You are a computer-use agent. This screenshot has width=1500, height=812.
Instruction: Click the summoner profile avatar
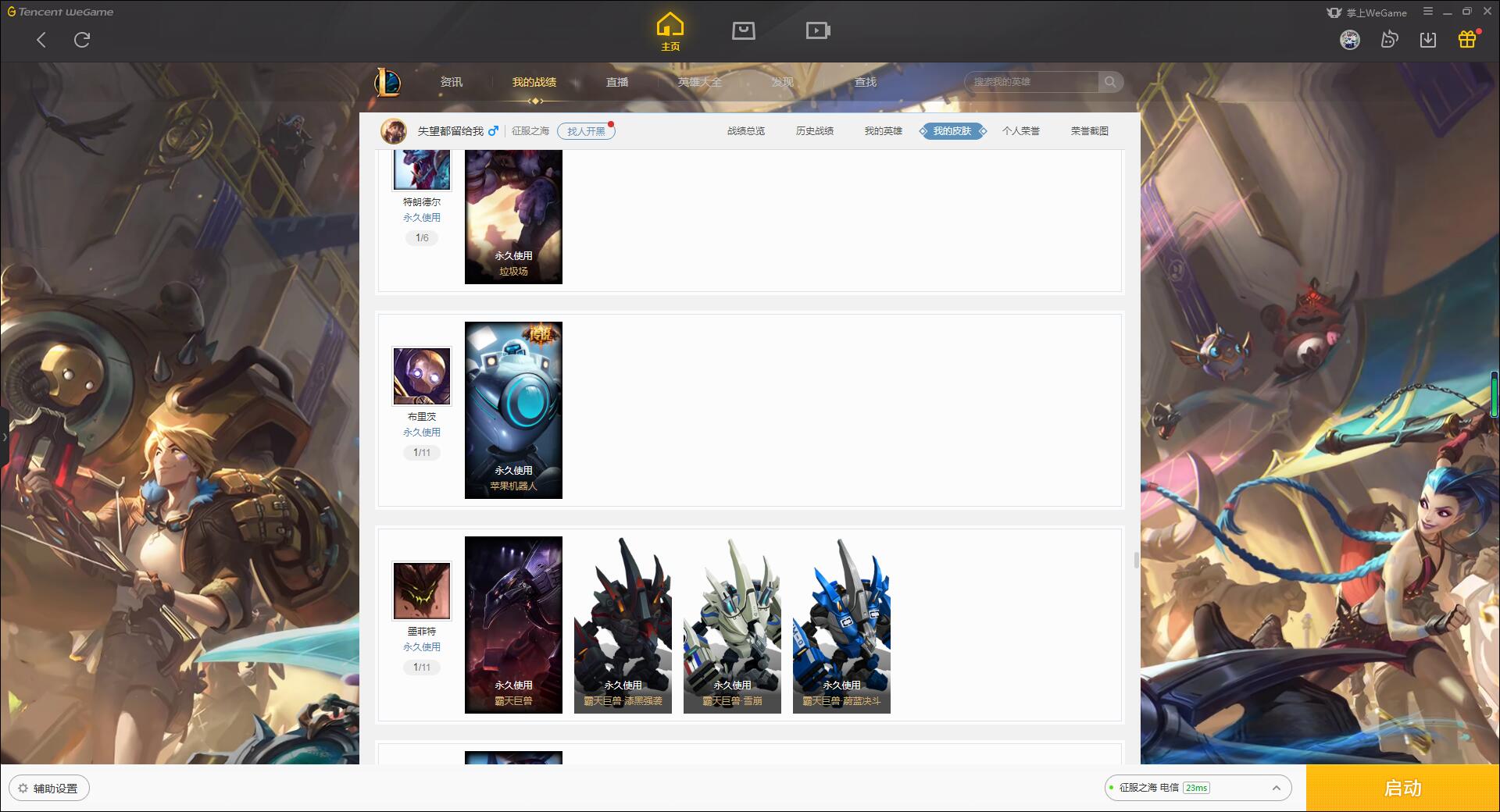(394, 131)
